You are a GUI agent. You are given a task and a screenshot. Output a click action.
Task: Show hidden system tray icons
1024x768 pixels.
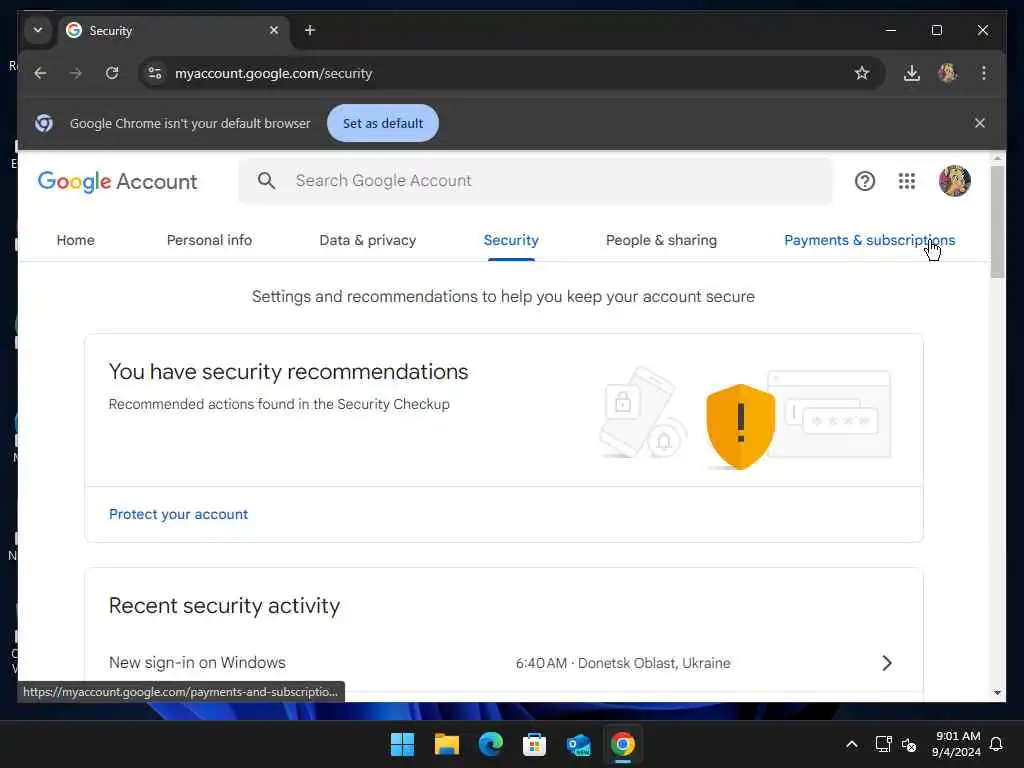click(x=852, y=744)
